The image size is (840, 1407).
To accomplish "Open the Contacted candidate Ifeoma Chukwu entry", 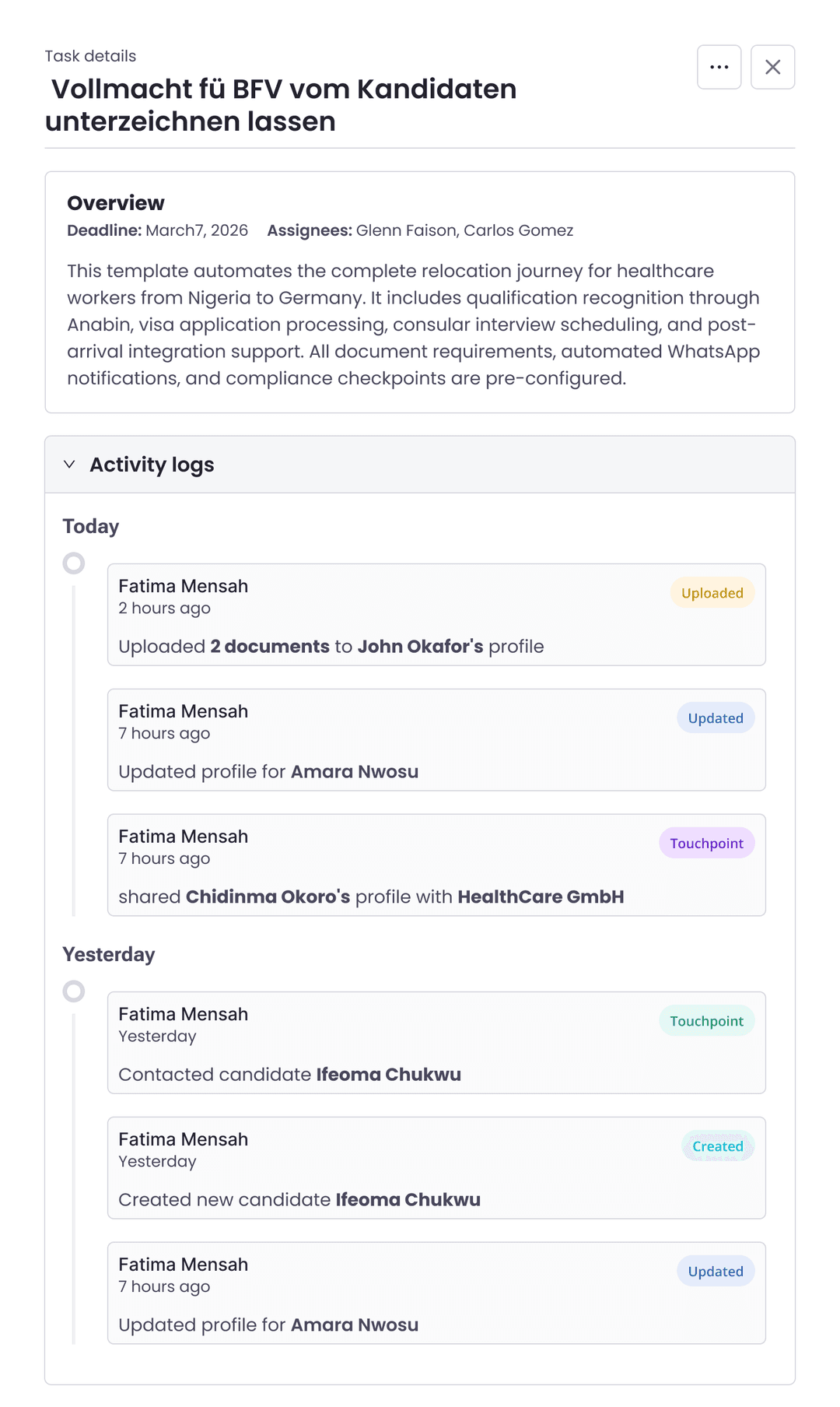I will pyautogui.click(x=389, y=1075).
